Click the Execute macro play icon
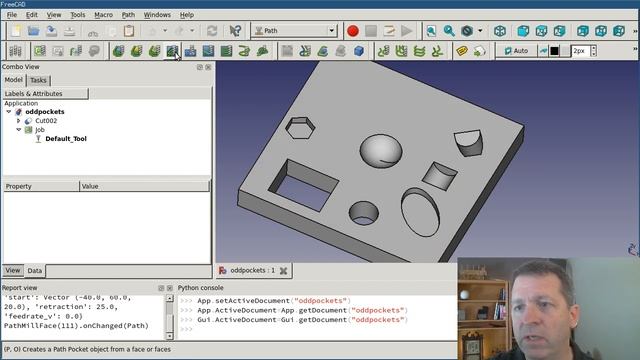This screenshot has height=360, width=640. pos(407,31)
